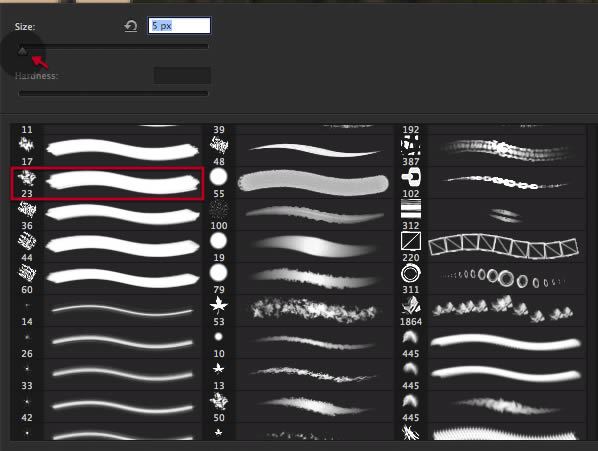Click the reset brush size arrow icon
Image resolution: width=598 pixels, height=451 pixels.
(131, 26)
